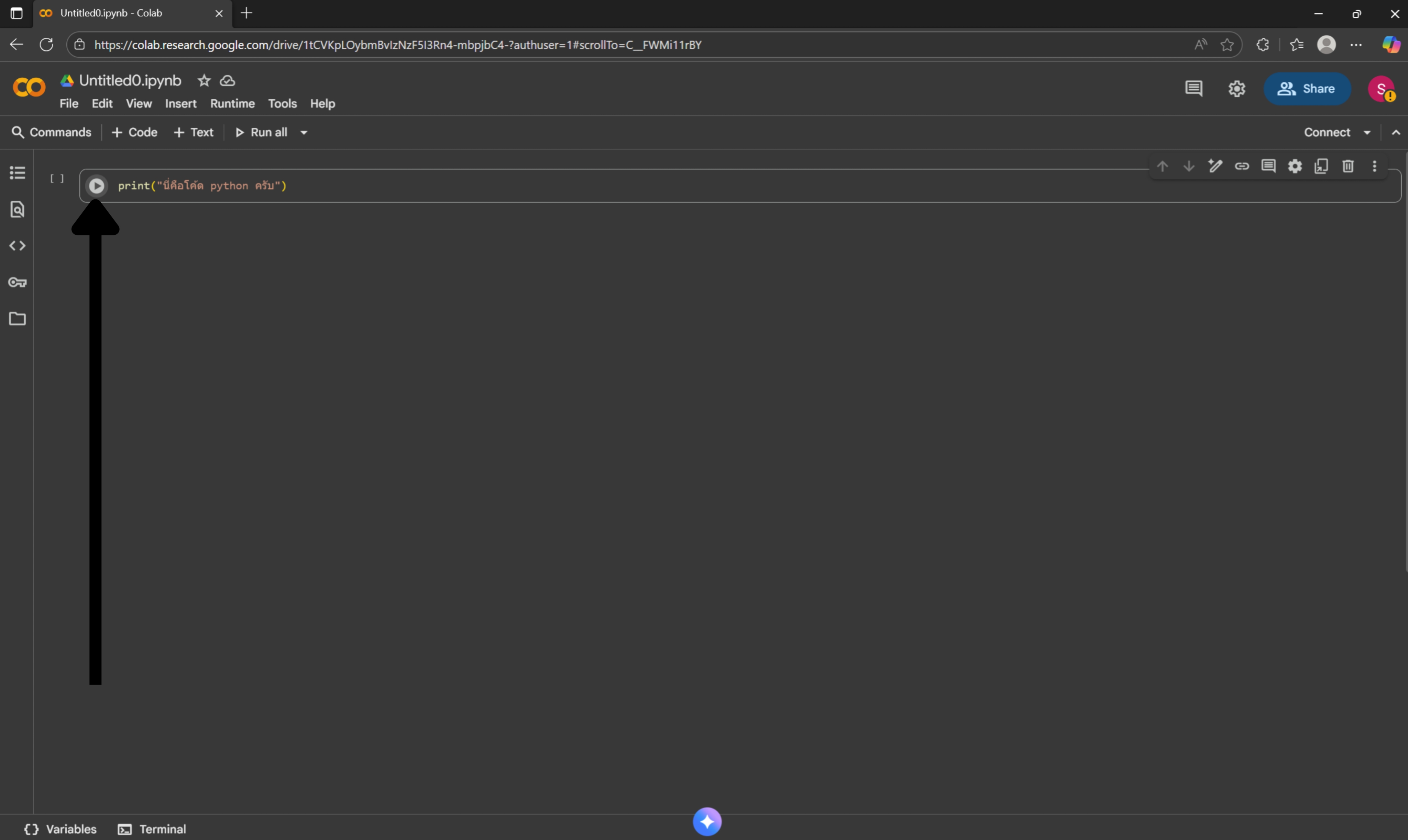This screenshot has height=840, width=1408.
Task: Open the Terminal panel
Action: pos(152,829)
